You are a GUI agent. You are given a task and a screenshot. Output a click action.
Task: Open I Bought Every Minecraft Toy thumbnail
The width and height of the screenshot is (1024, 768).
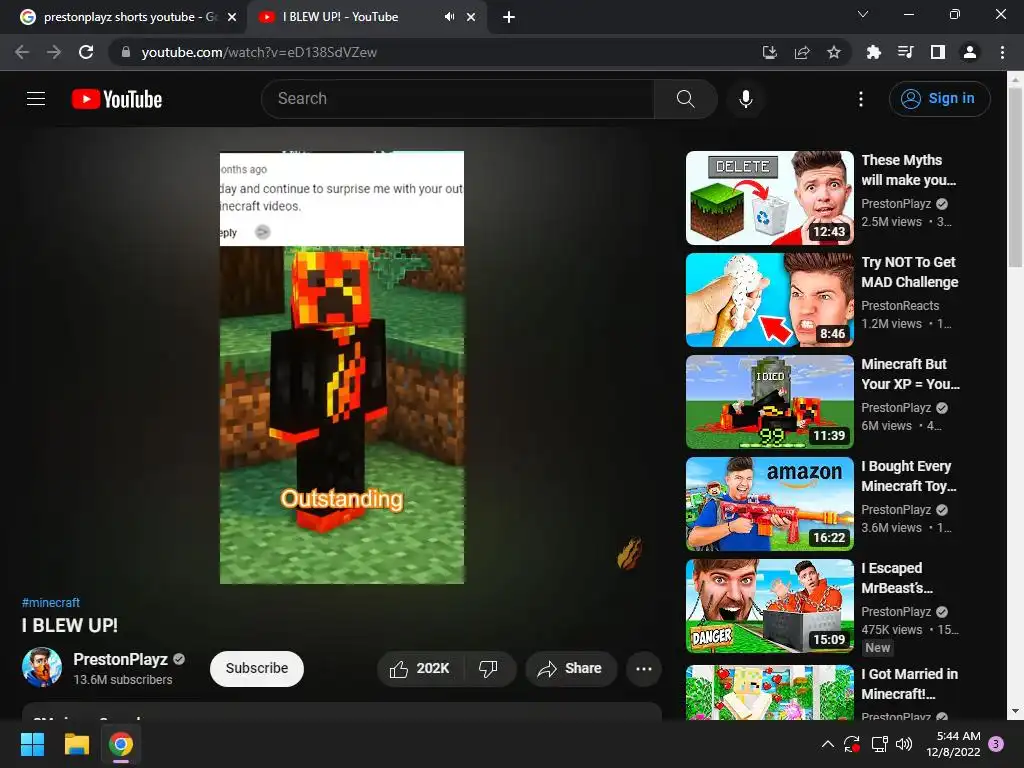click(x=770, y=504)
